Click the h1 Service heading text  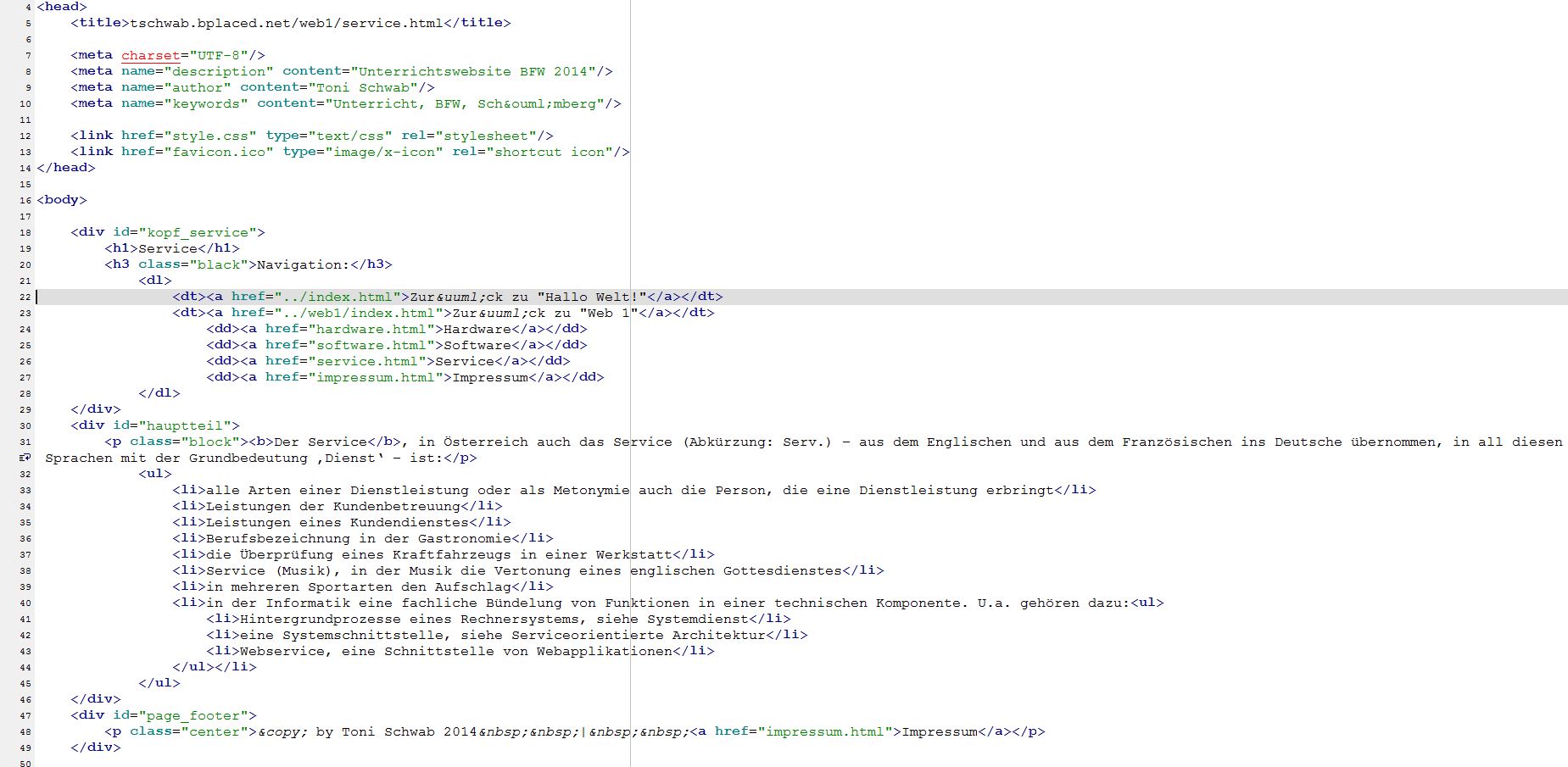(168, 248)
